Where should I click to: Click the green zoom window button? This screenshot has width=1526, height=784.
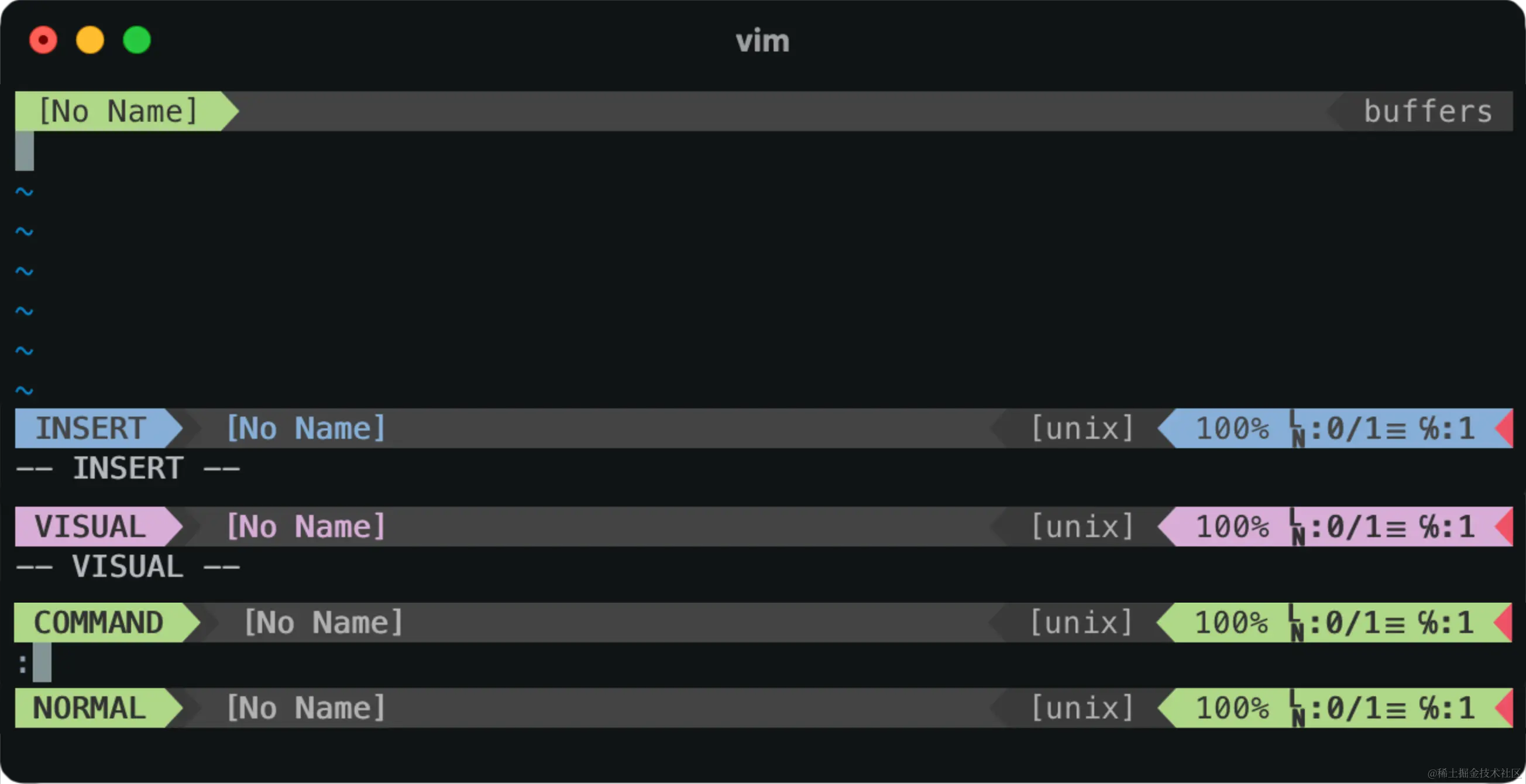(x=137, y=40)
